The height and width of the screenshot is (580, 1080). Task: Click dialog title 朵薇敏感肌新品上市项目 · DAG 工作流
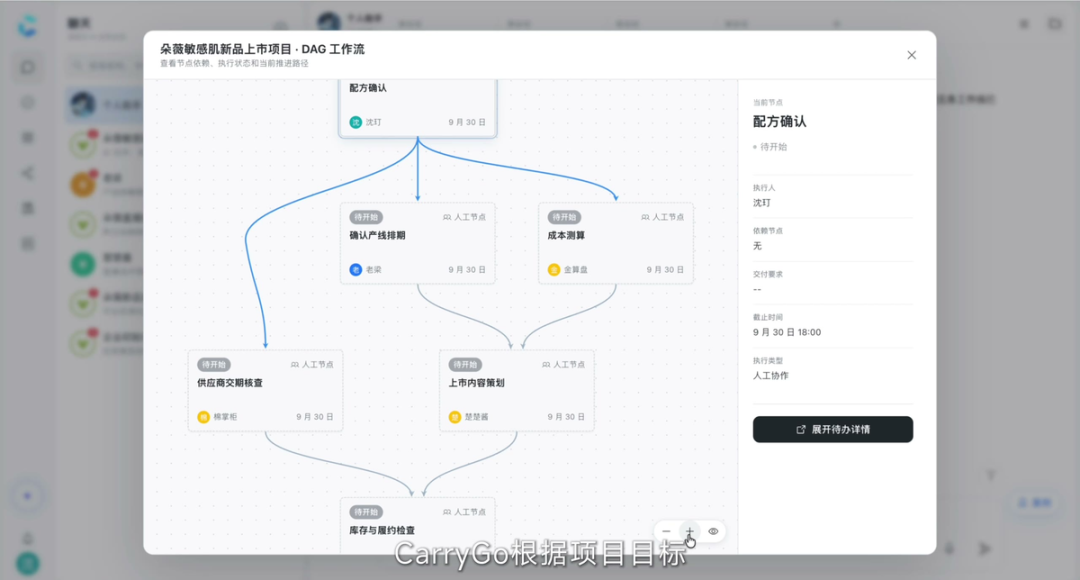click(x=262, y=49)
